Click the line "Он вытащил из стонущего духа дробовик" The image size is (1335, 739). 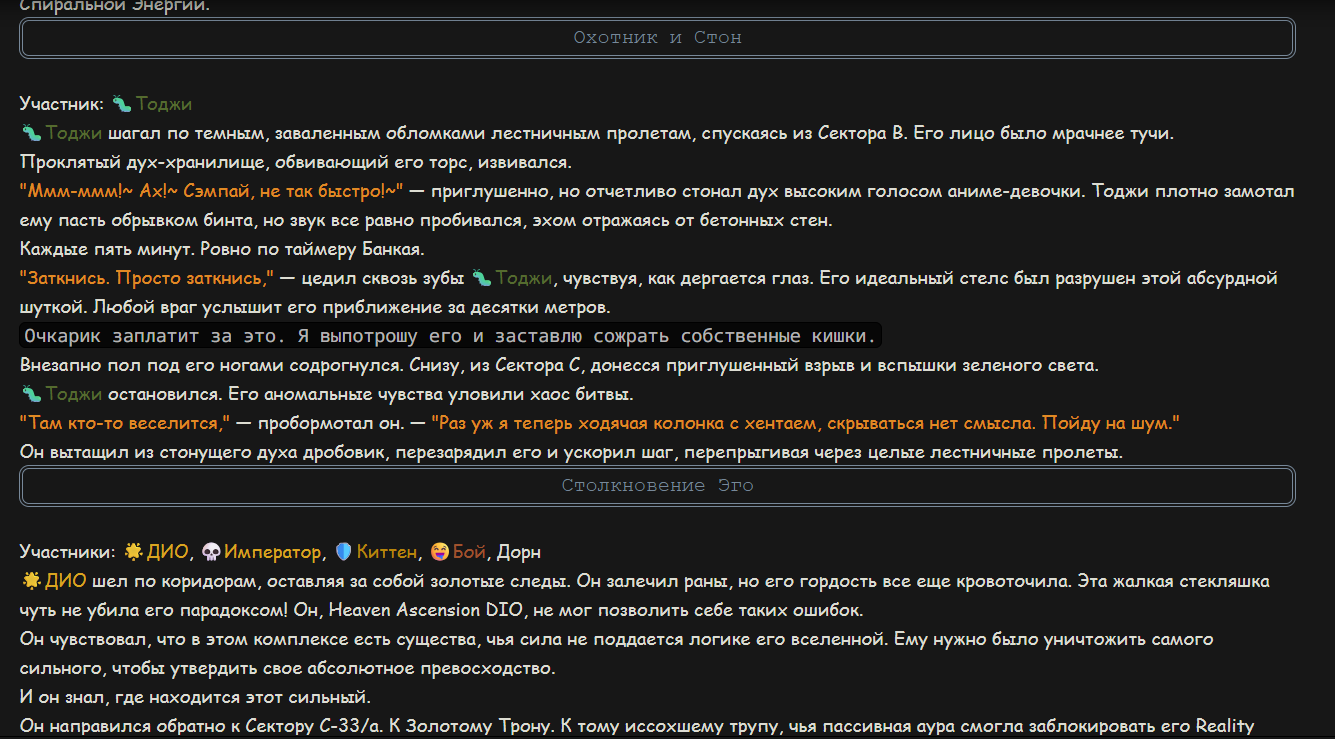571,452
